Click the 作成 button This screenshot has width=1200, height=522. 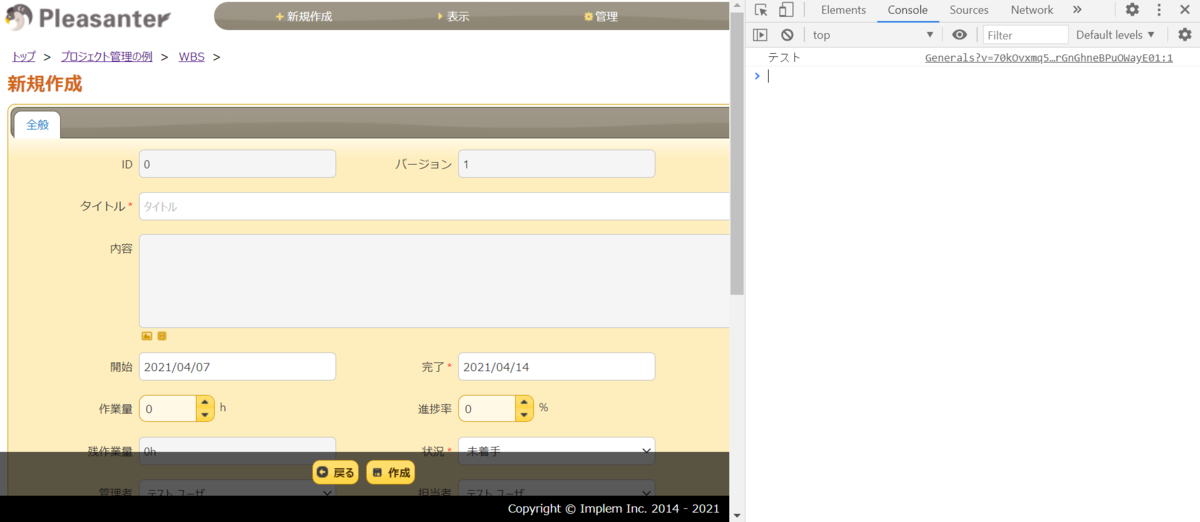tap(390, 472)
